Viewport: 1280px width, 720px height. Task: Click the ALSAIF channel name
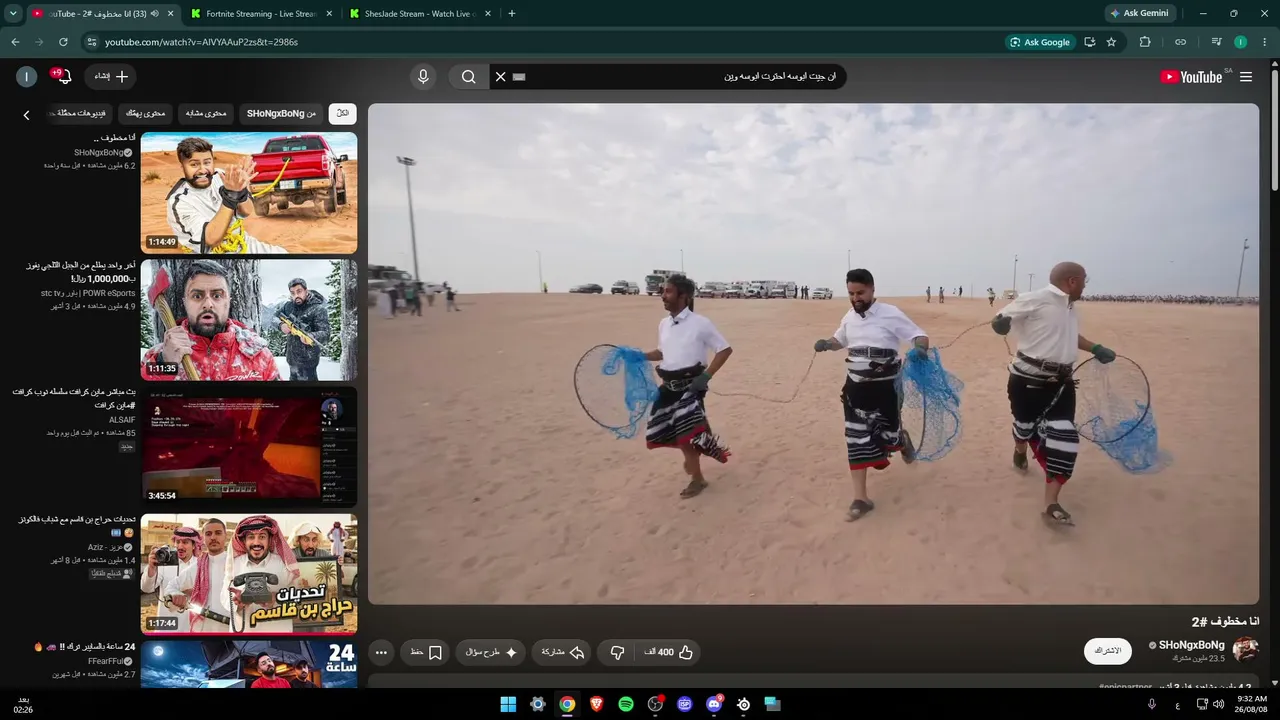click(122, 420)
